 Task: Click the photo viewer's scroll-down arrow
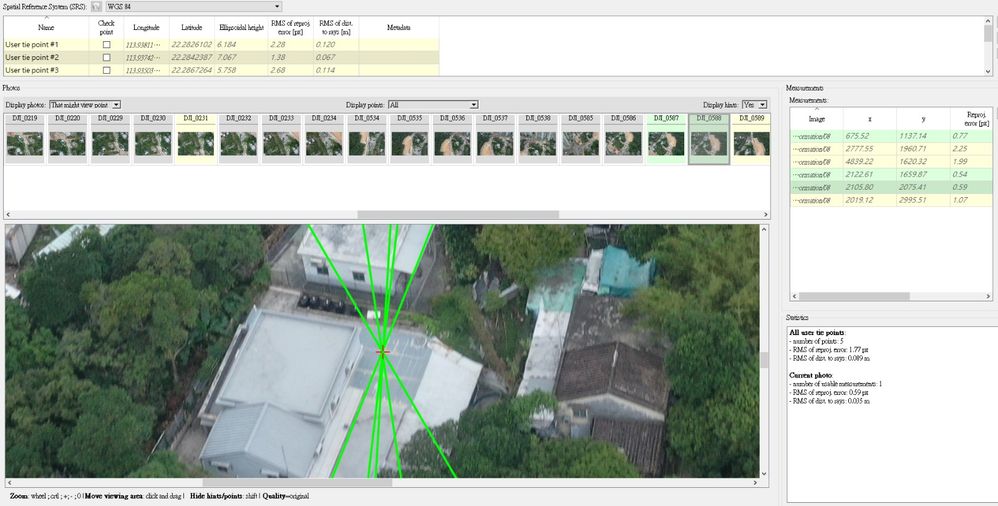tap(764, 474)
